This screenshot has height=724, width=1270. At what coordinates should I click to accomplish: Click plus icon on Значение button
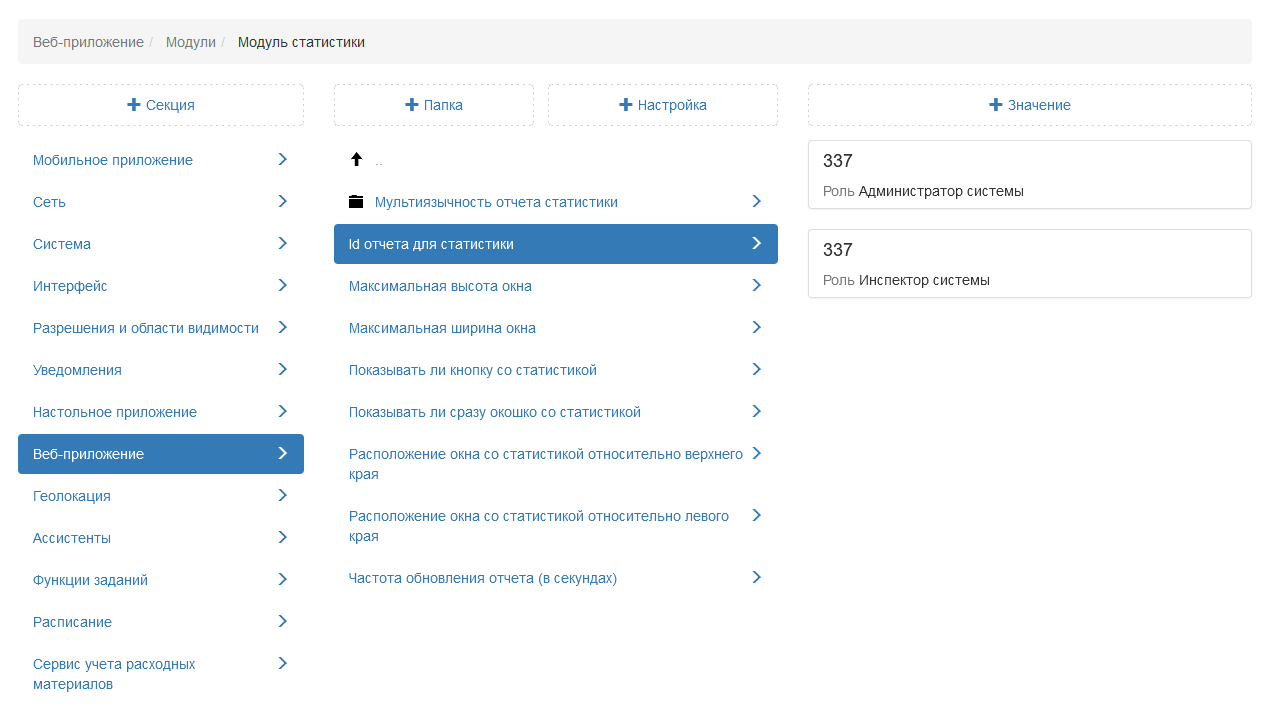pyautogui.click(x=995, y=105)
